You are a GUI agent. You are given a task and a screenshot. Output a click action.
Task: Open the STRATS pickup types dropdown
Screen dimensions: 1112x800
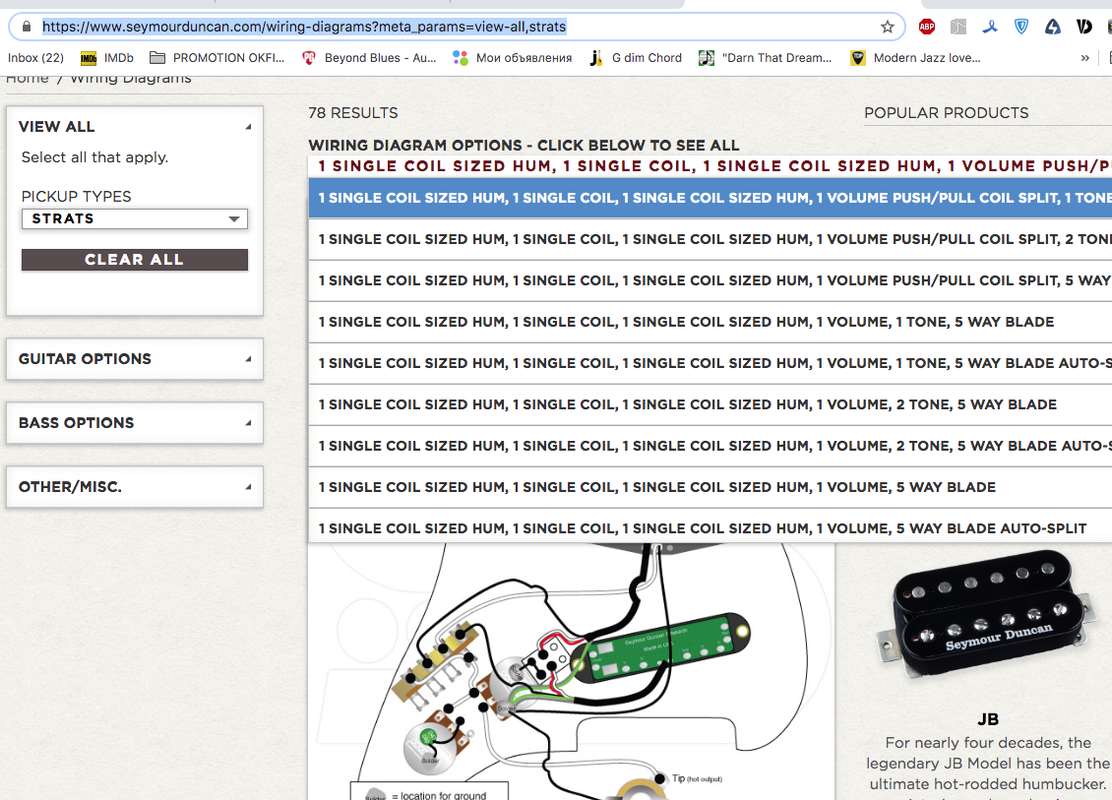click(135, 218)
